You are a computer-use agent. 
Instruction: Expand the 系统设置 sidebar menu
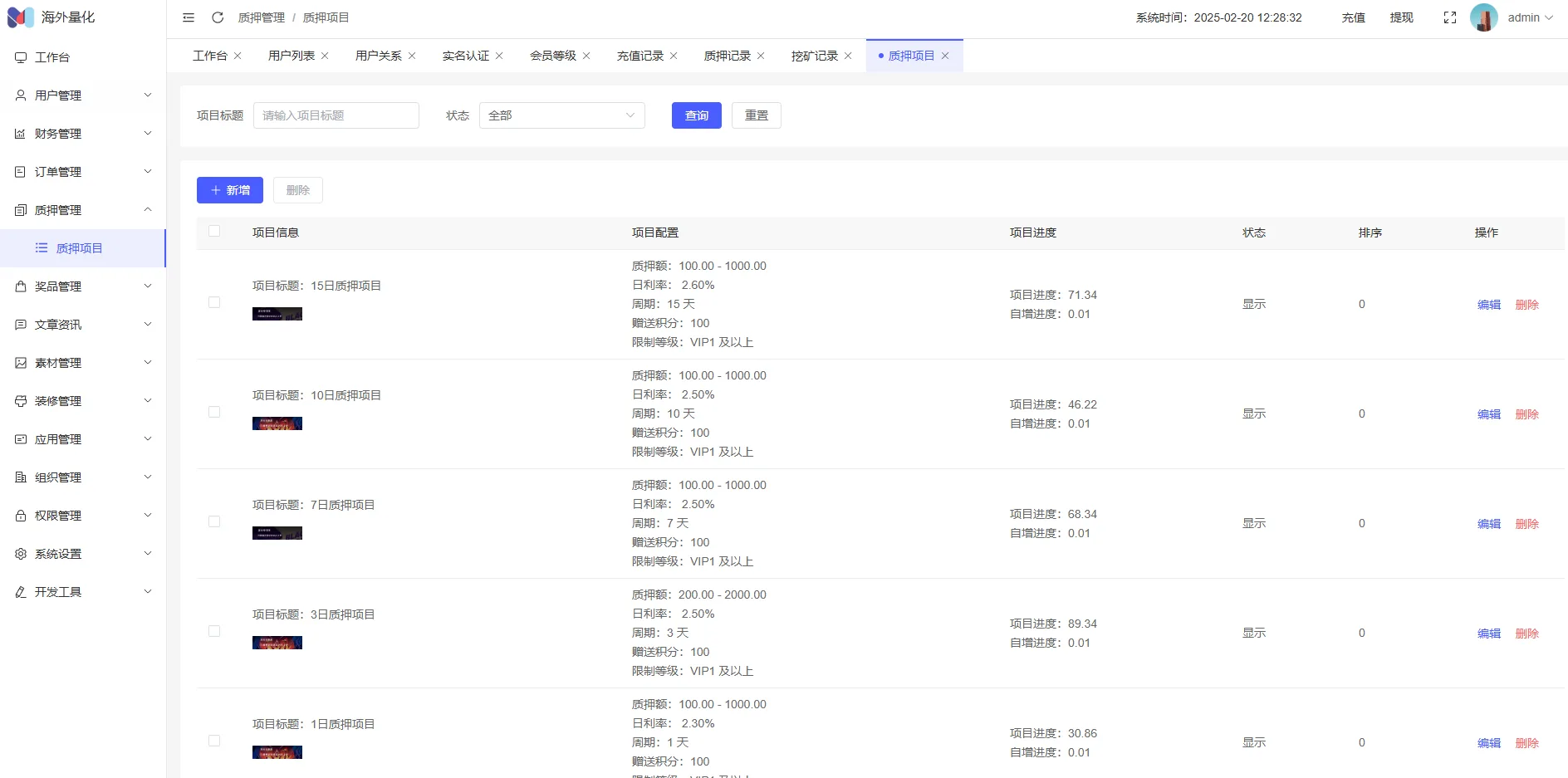(83, 554)
